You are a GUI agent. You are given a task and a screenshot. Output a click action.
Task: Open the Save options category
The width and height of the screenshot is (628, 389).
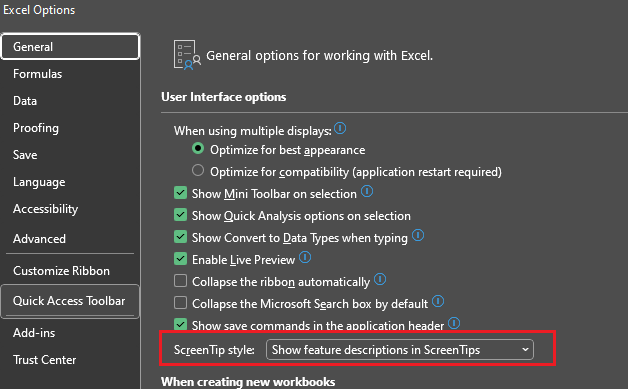(70, 155)
